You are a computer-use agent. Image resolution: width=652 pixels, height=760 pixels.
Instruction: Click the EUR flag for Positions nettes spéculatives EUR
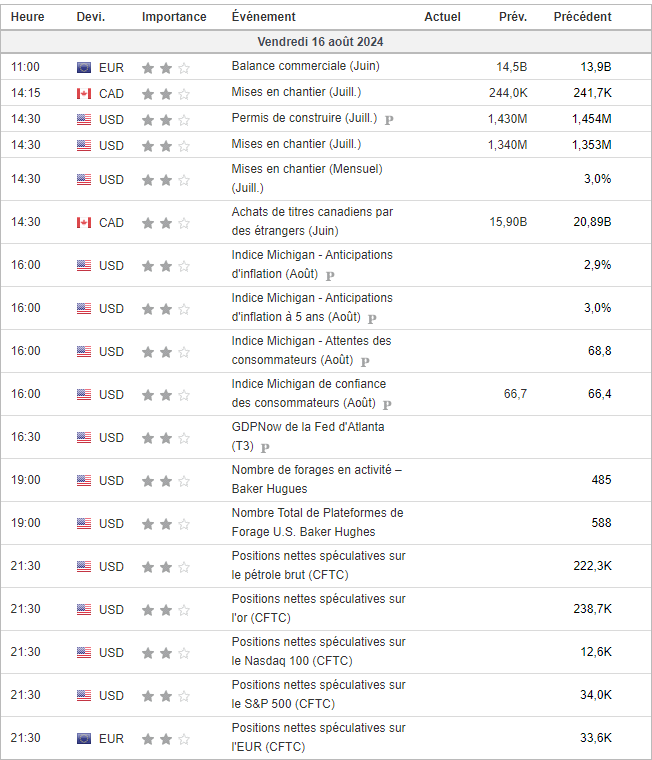coord(84,739)
